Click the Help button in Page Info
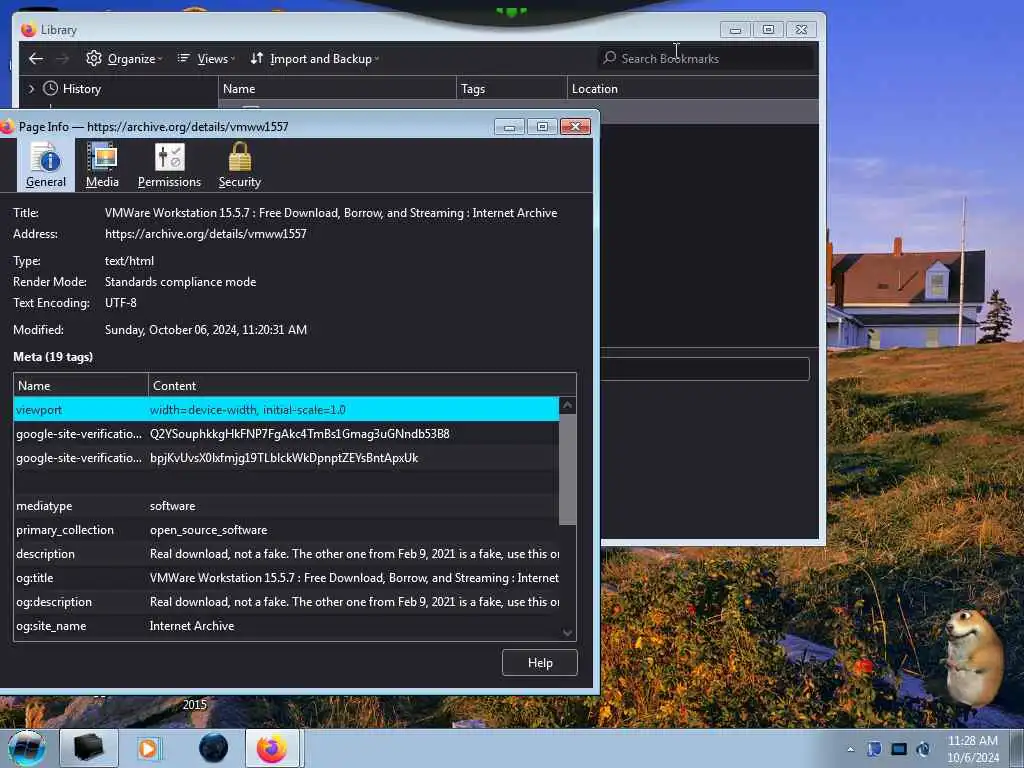The image size is (1024, 768). 539,662
